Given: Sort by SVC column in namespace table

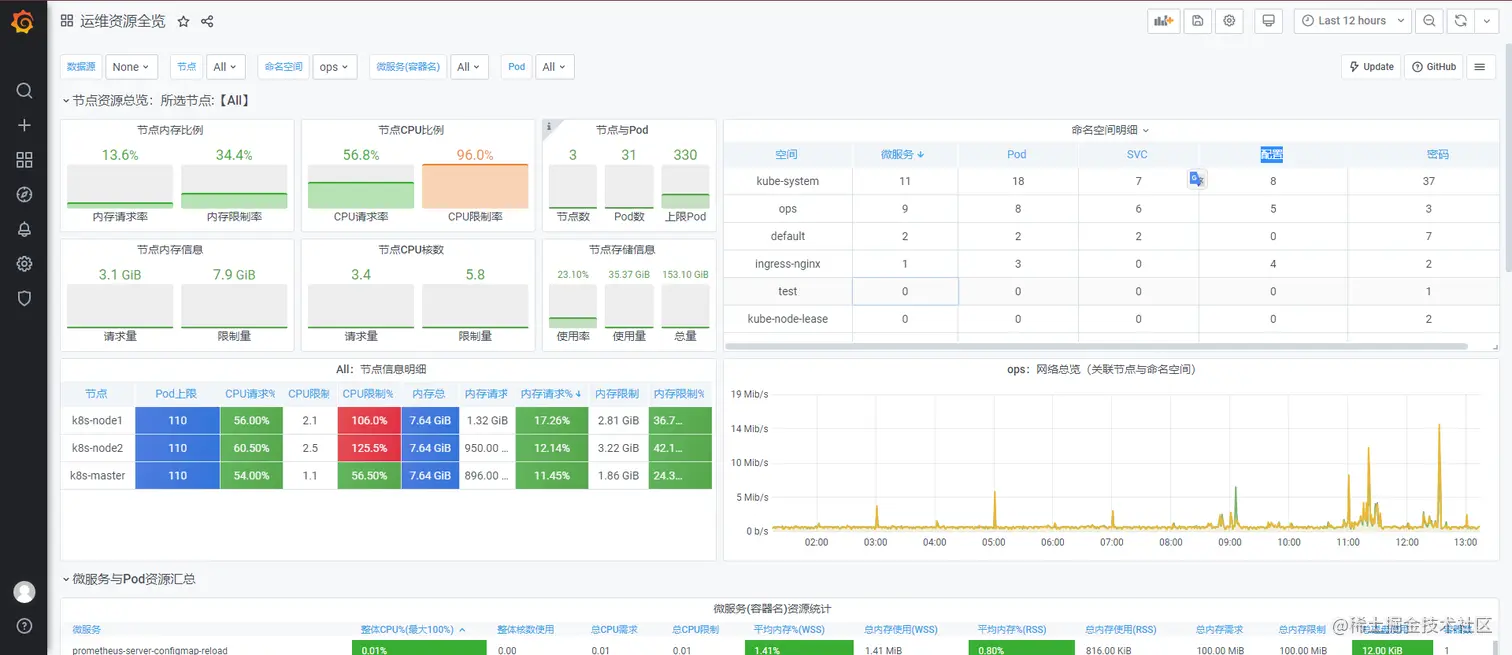Looking at the screenshot, I should [1138, 155].
